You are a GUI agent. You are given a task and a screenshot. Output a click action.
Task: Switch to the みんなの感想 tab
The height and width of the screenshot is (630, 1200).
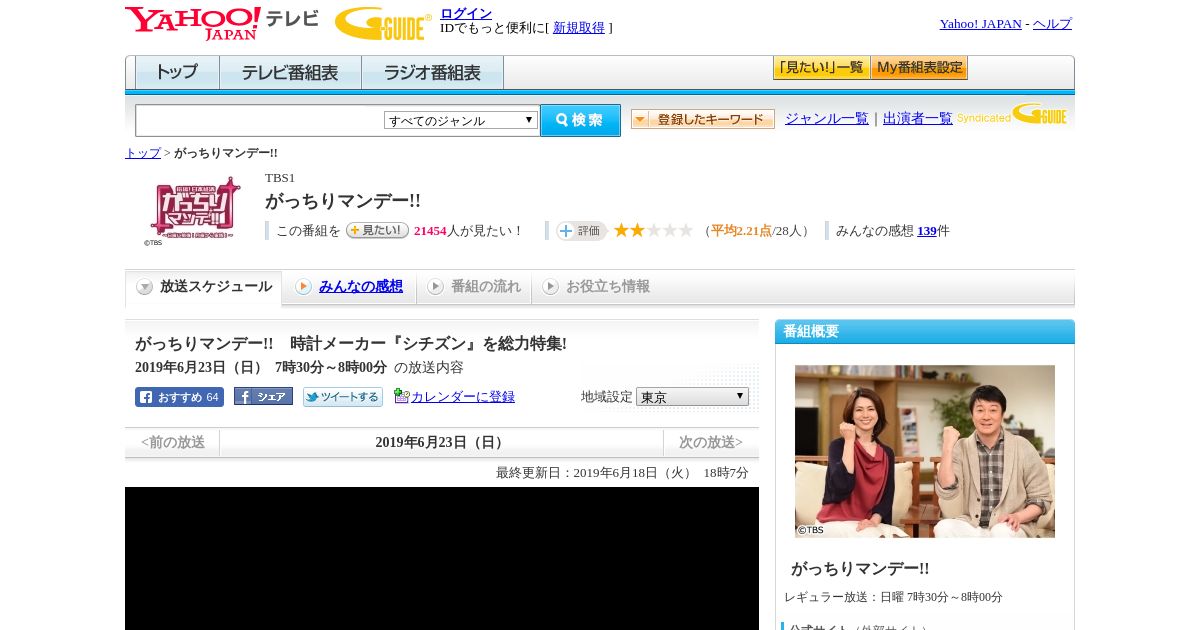click(x=361, y=287)
